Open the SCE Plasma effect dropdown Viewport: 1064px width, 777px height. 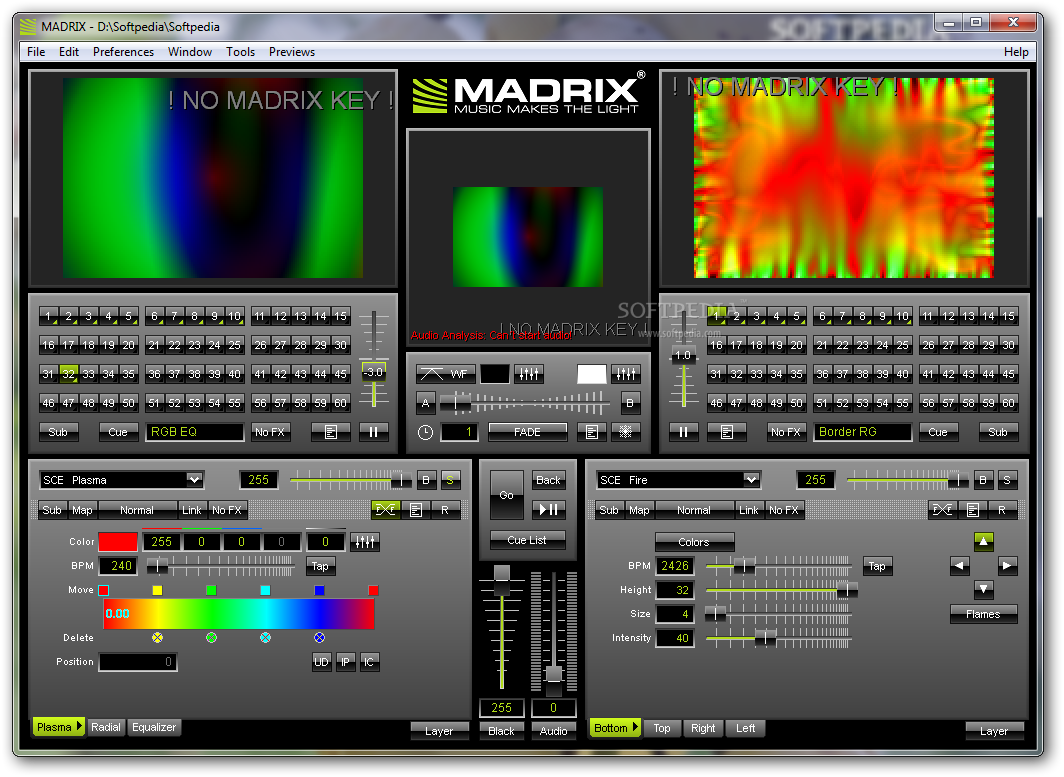(x=121, y=480)
